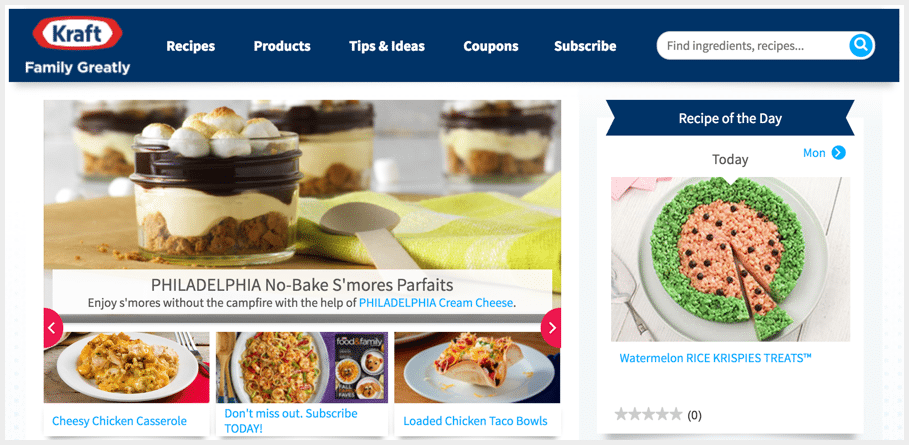Screen dimensions: 909x445
Task: Rate recipe using the star rating
Action: pyautogui.click(x=648, y=414)
